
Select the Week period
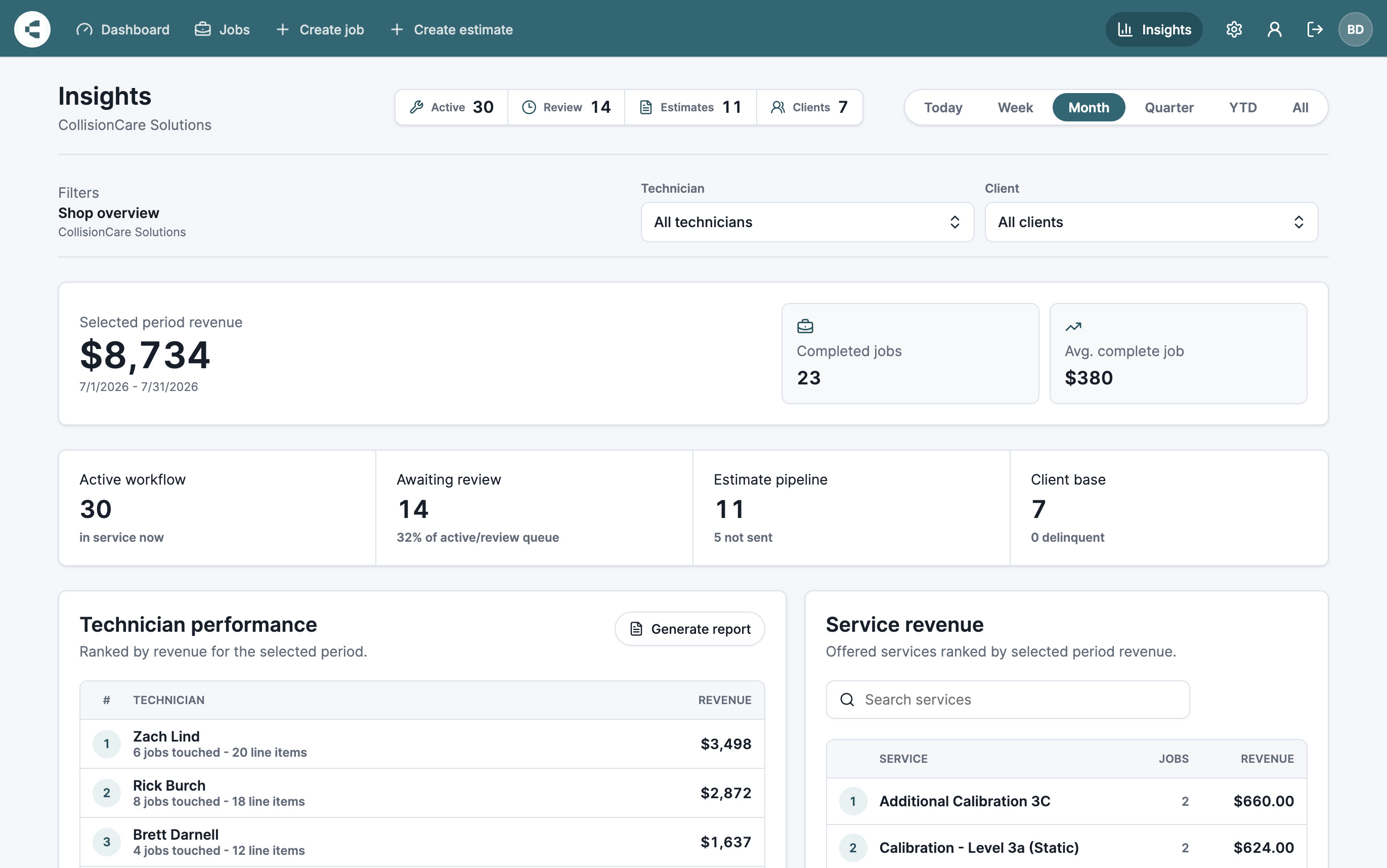point(1015,107)
